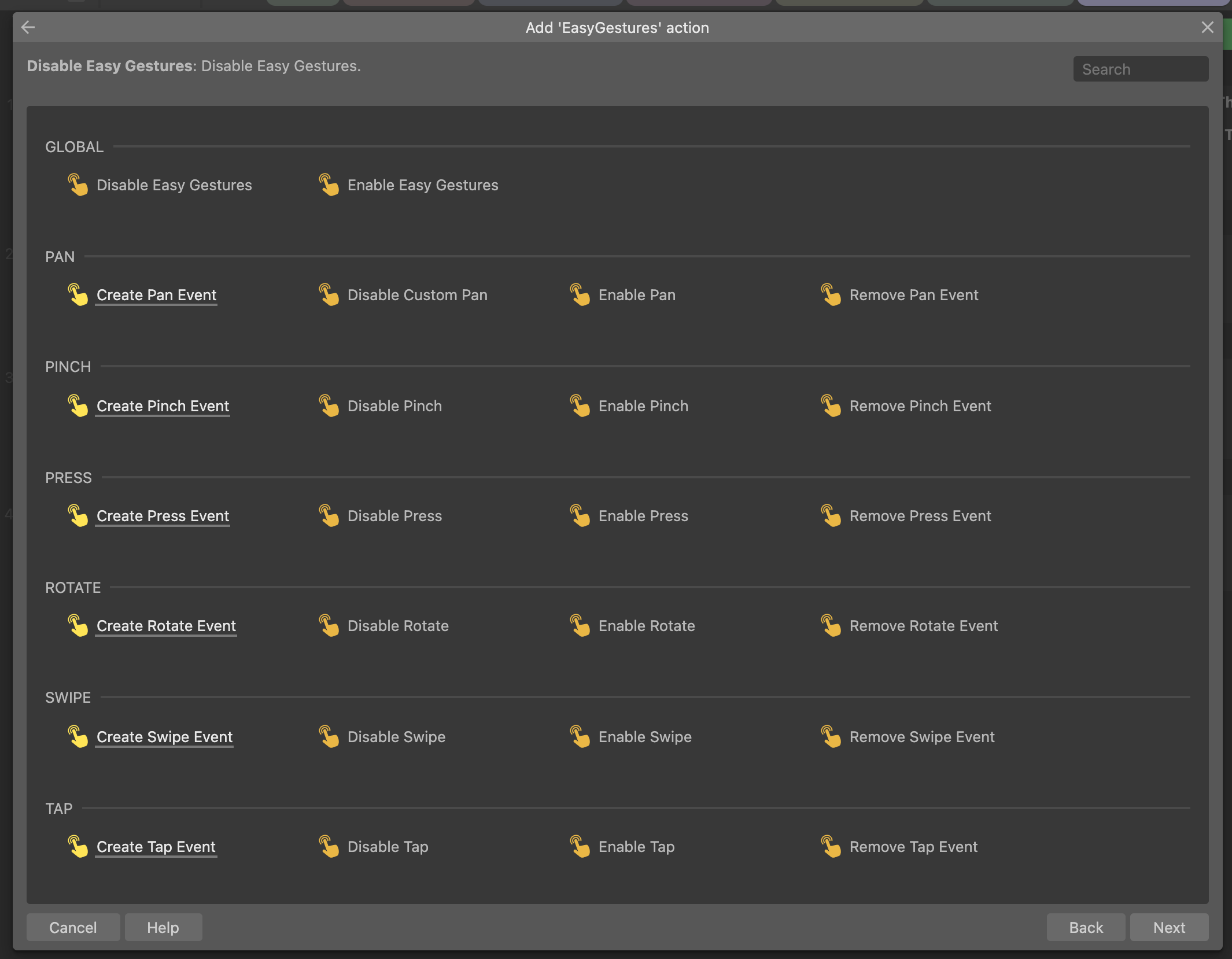Click the Remove Rotate Event gesture icon
Viewport: 1232px width, 959px height.
point(831,626)
